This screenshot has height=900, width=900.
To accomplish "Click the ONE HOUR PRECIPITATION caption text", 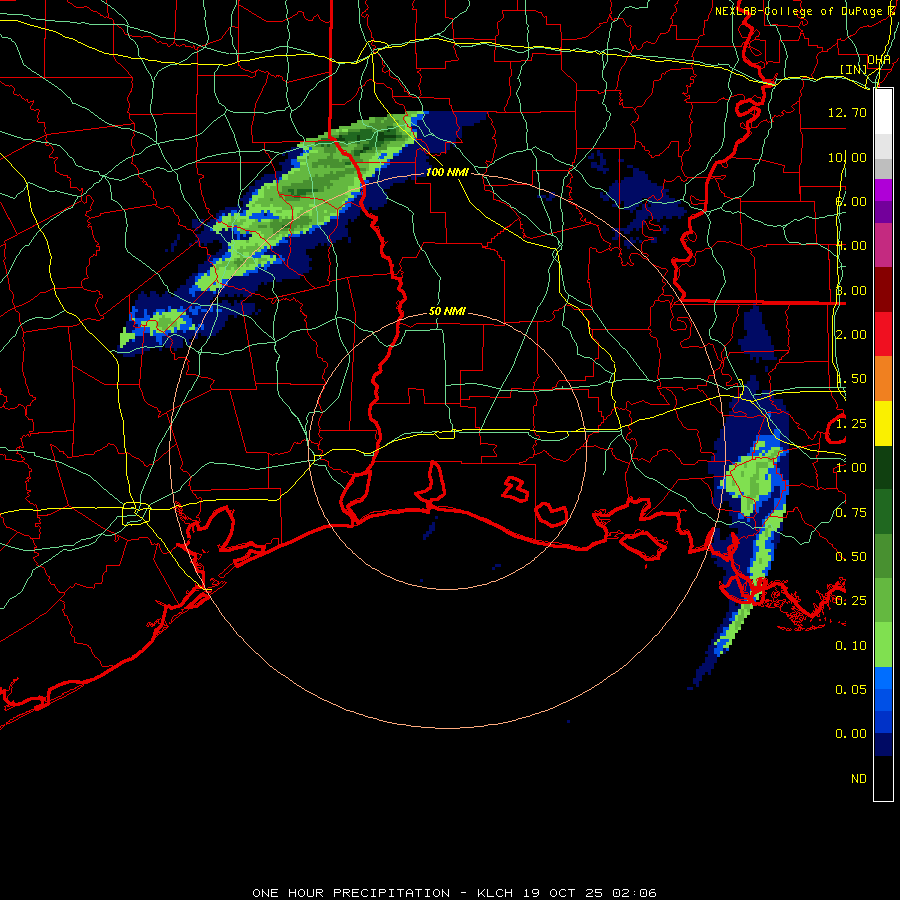I will click(351, 893).
